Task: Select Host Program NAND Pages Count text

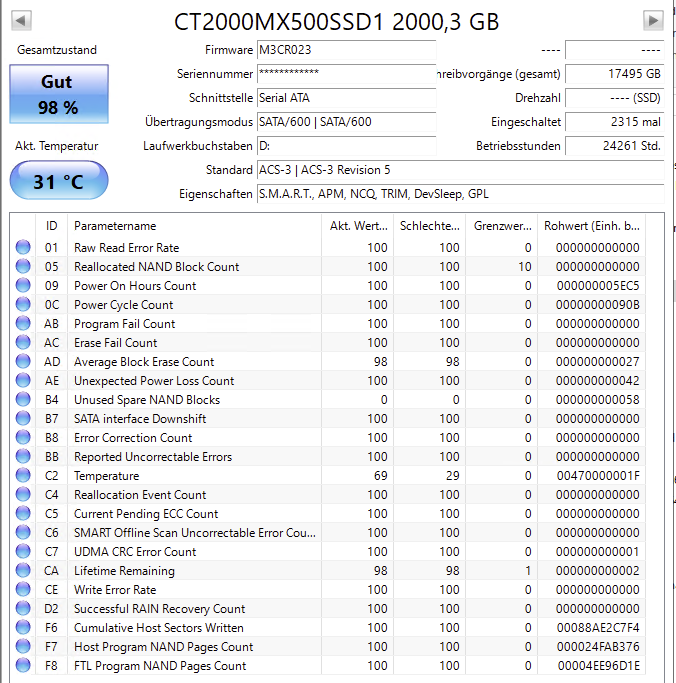Action: 163,647
